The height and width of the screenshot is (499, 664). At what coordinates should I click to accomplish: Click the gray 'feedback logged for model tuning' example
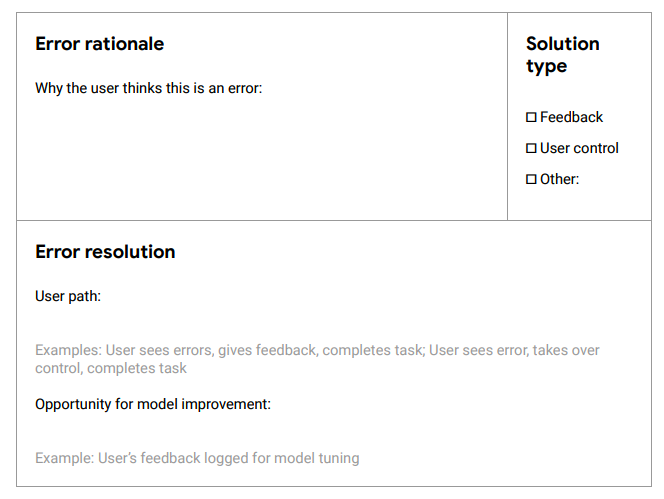(197, 458)
